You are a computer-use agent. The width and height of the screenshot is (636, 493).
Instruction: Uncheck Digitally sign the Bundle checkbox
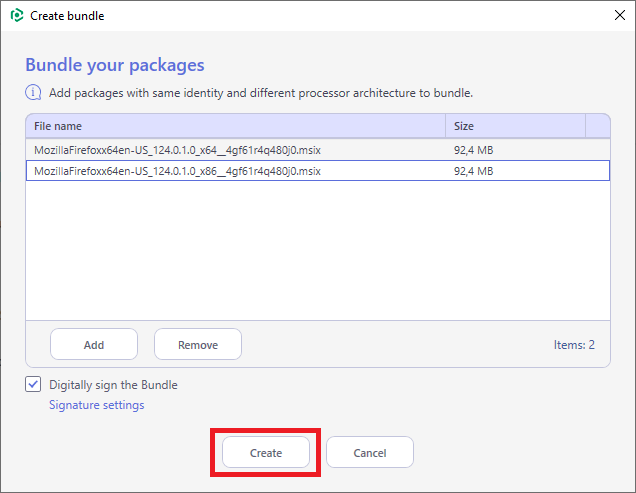point(33,384)
